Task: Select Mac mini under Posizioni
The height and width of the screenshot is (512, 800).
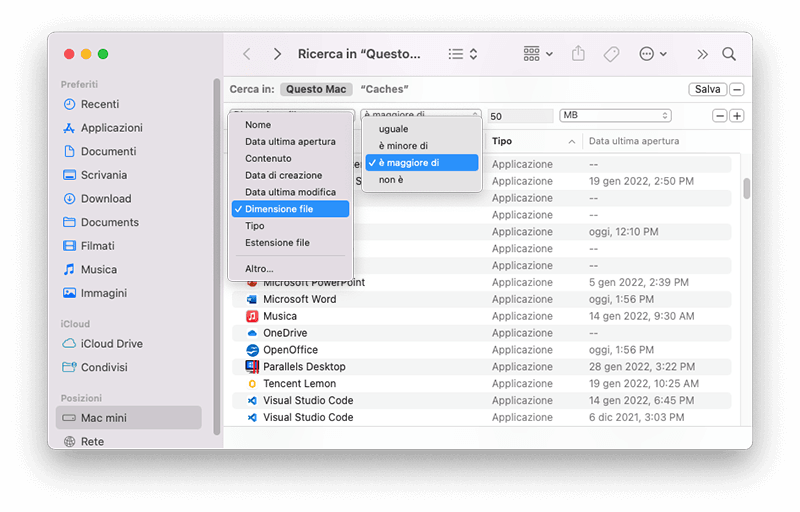Action: click(129, 418)
